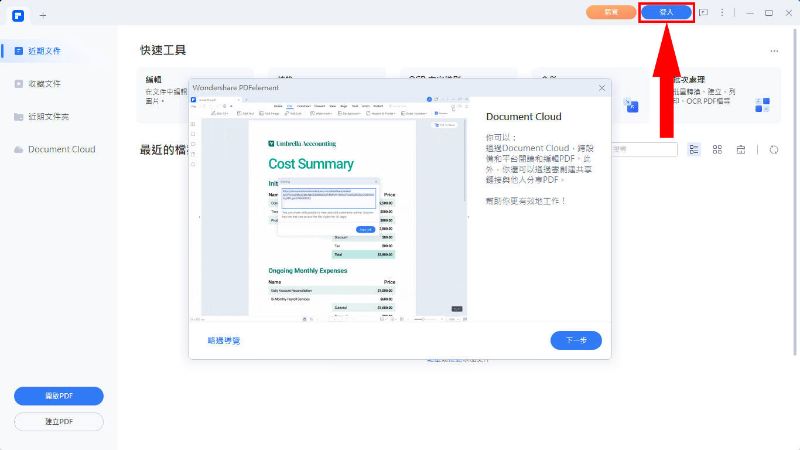Click the blue convert tool icon
Viewport: 800px width, 450px height.
tap(632, 106)
